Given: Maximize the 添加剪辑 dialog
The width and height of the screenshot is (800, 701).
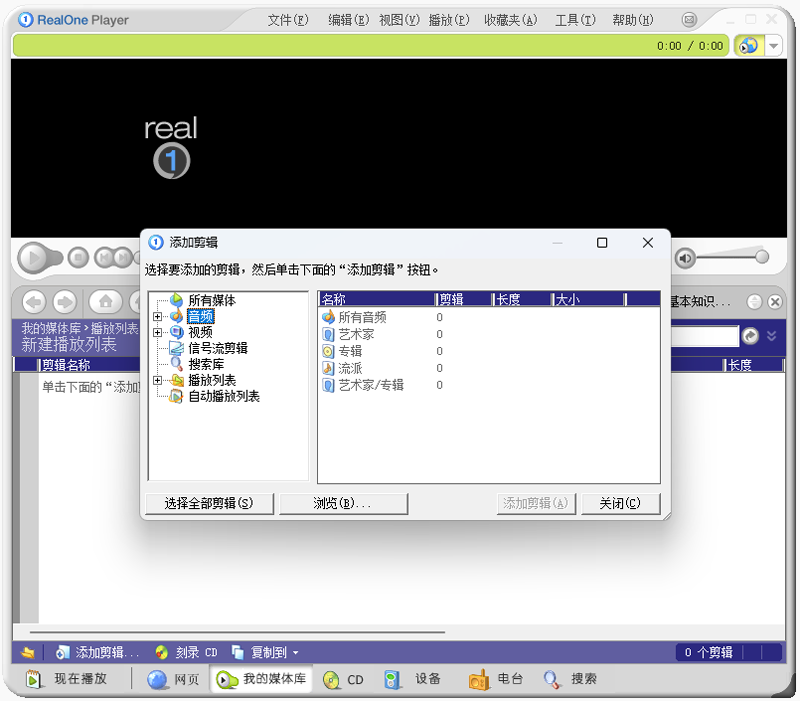Looking at the screenshot, I should pyautogui.click(x=602, y=243).
